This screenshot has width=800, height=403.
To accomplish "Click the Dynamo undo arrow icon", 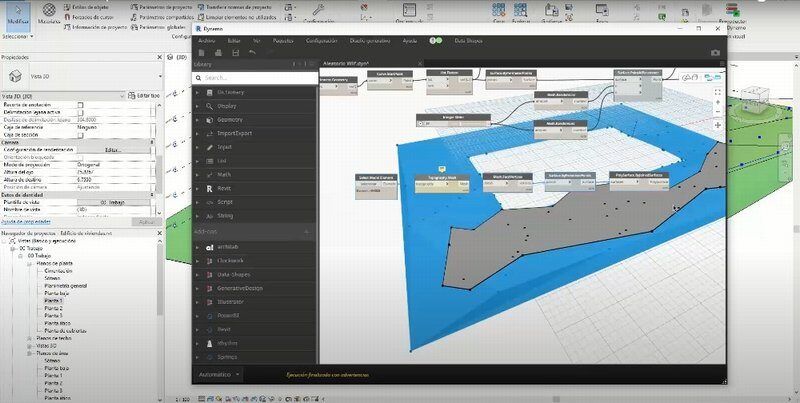I will pyautogui.click(x=252, y=52).
